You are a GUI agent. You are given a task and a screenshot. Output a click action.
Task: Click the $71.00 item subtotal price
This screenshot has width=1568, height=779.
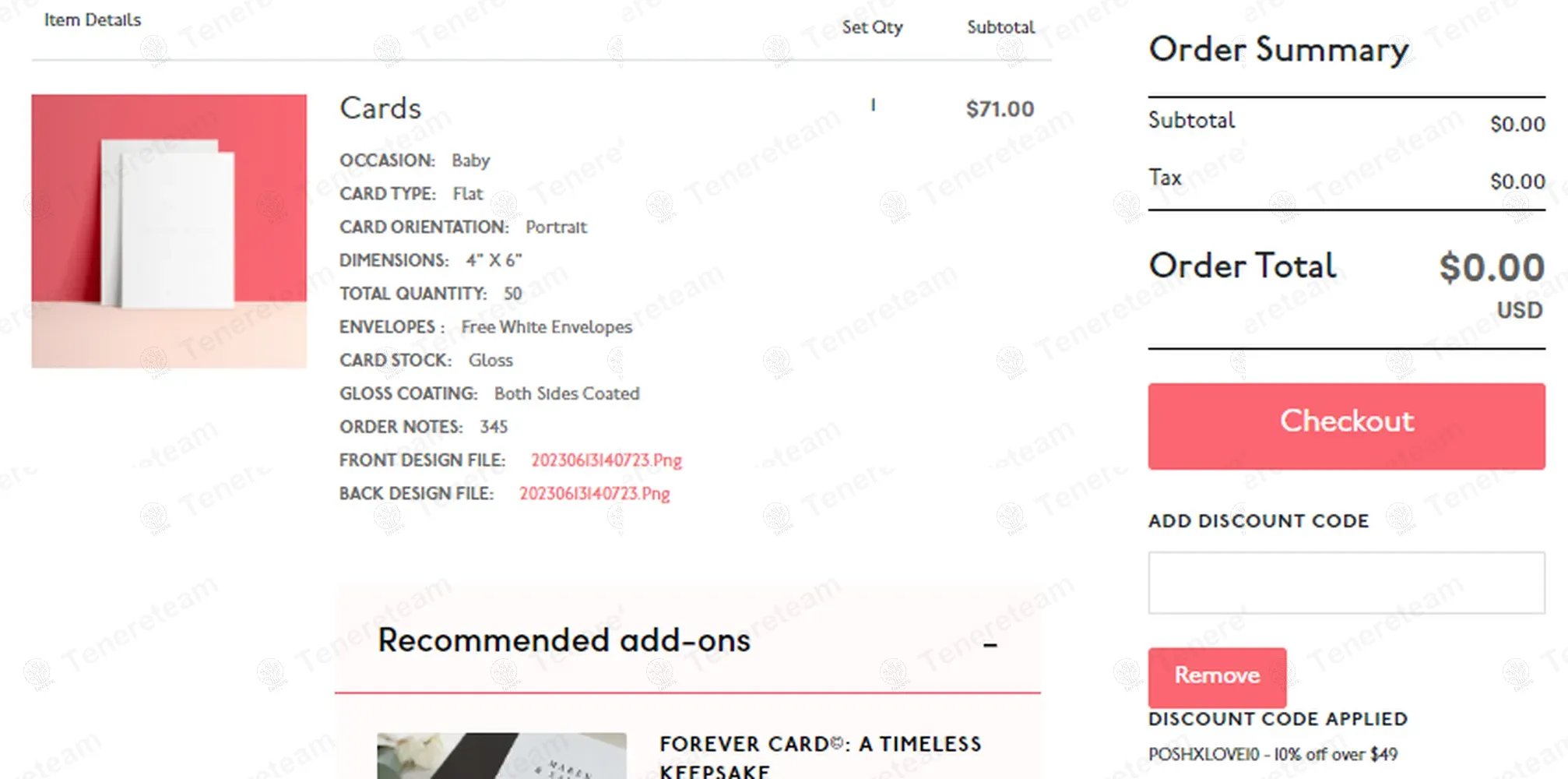pos(1000,109)
